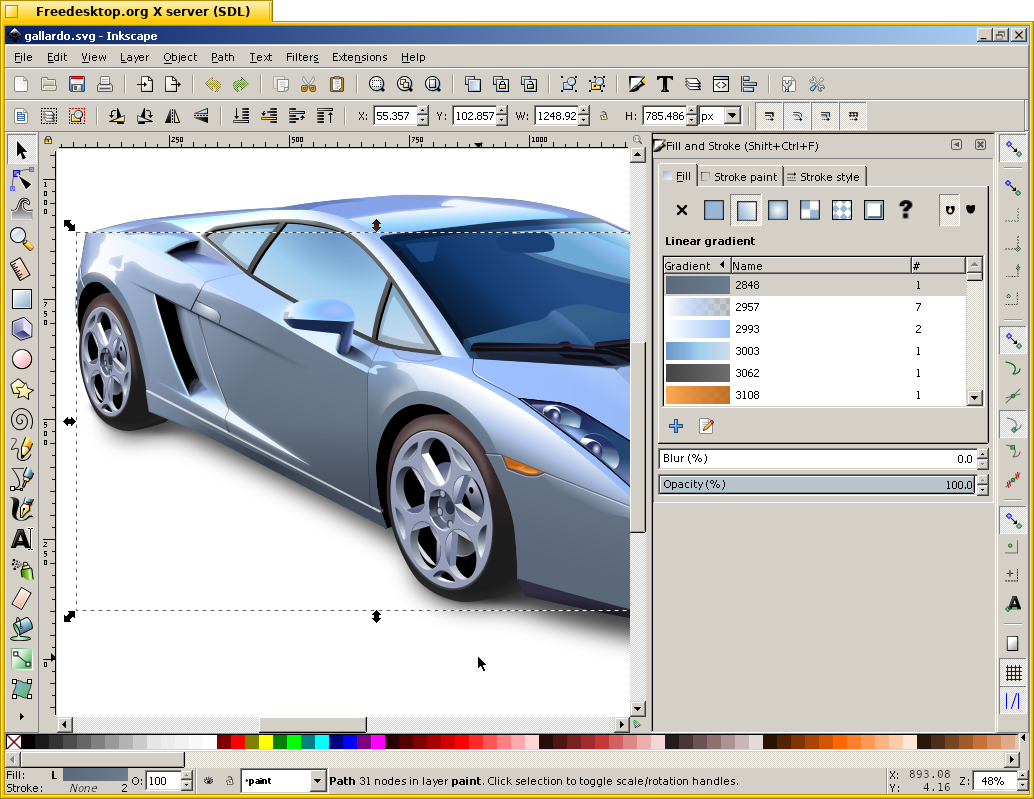The width and height of the screenshot is (1034, 799).
Task: Pick the Spray tool
Action: pos(22,569)
